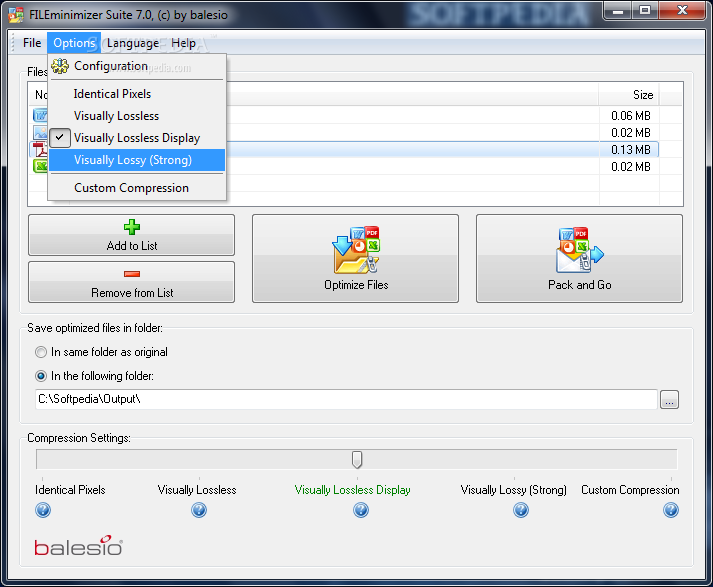Click the Pack and Go button
The image size is (713, 587).
click(x=579, y=258)
